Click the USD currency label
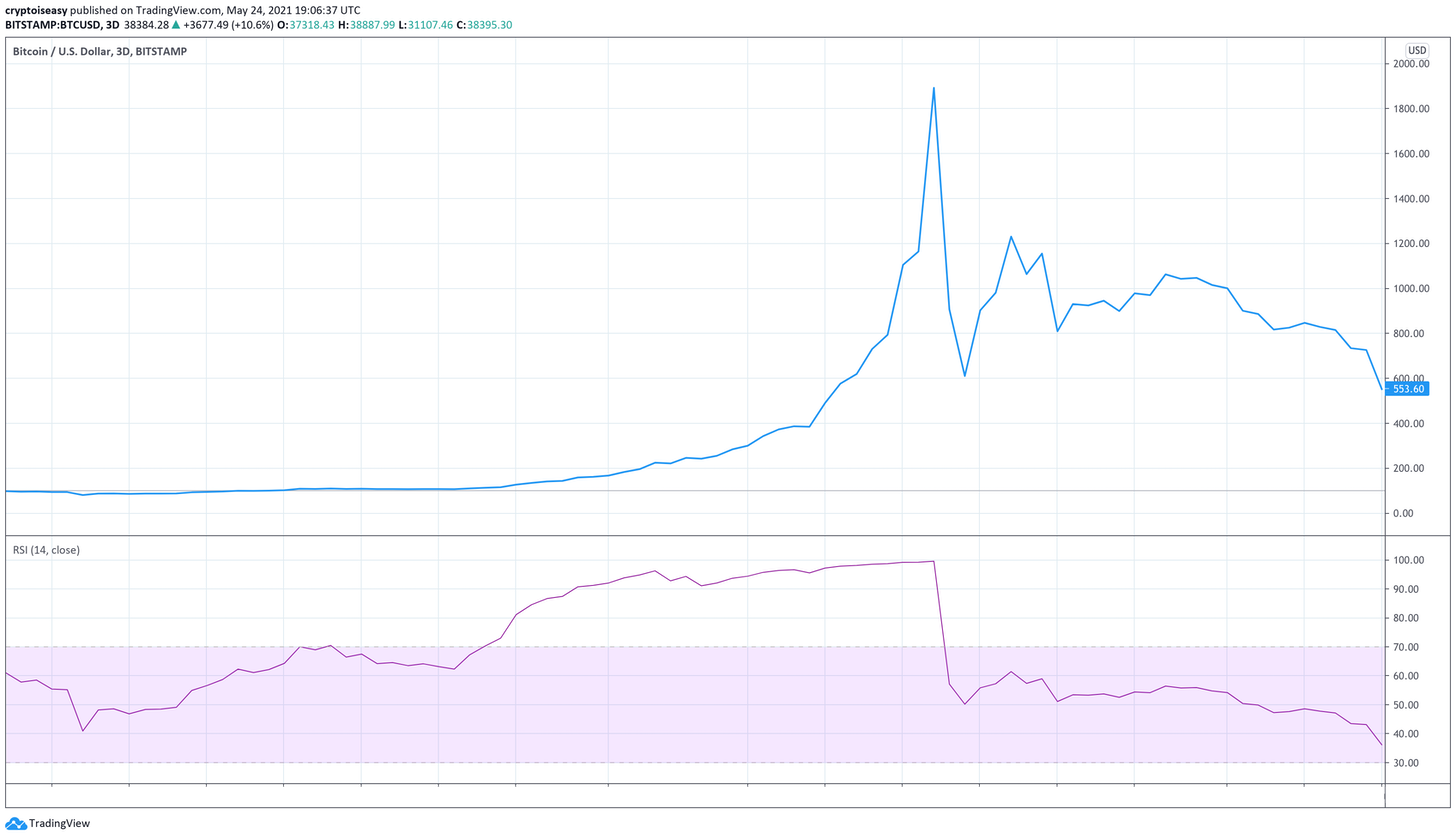The height and width of the screenshot is (839, 1456). coord(1417,51)
